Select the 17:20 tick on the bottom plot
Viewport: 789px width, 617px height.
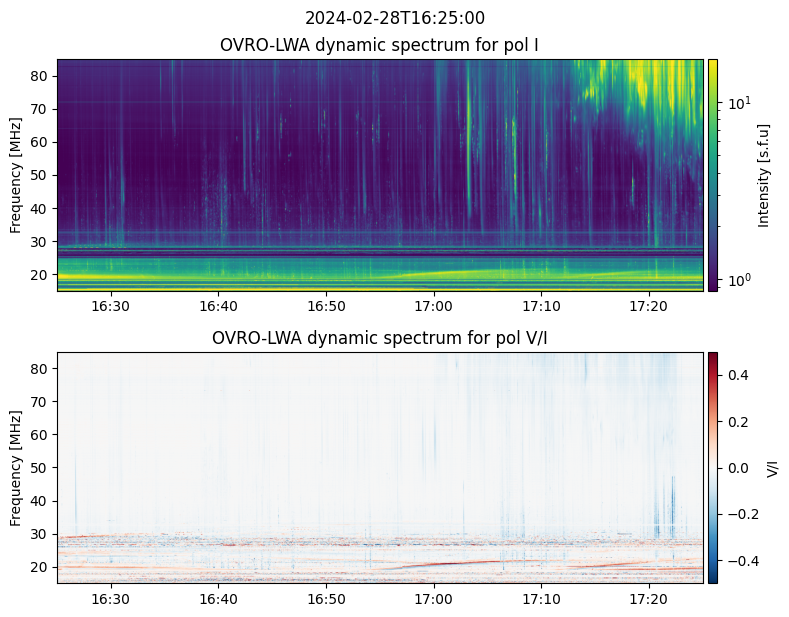click(649, 599)
